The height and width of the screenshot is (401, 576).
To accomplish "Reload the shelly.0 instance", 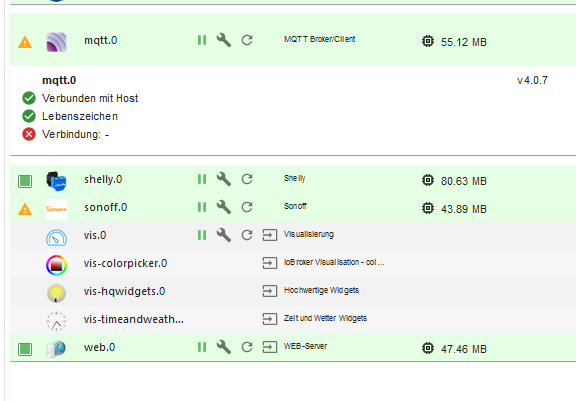I will coord(247,179).
